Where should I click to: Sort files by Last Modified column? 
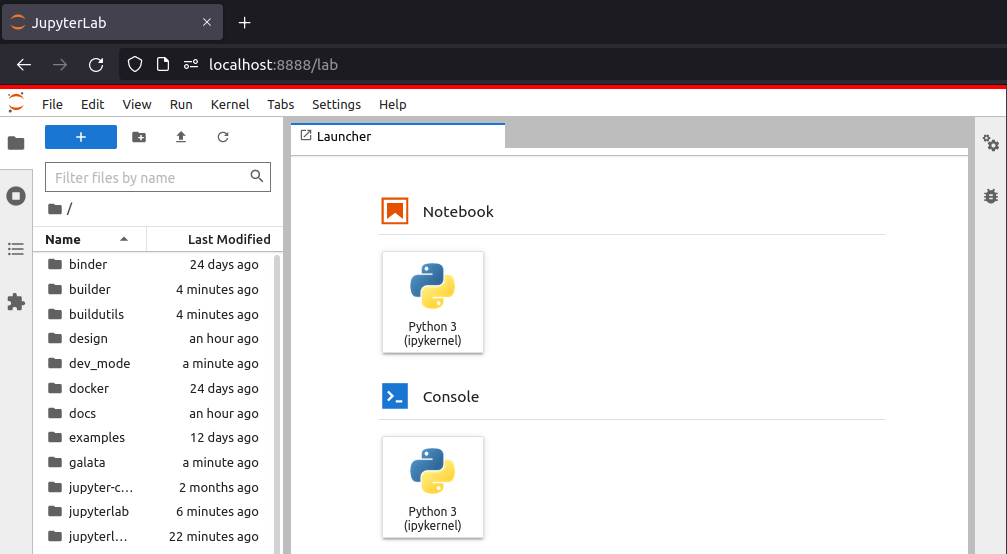click(x=215, y=239)
